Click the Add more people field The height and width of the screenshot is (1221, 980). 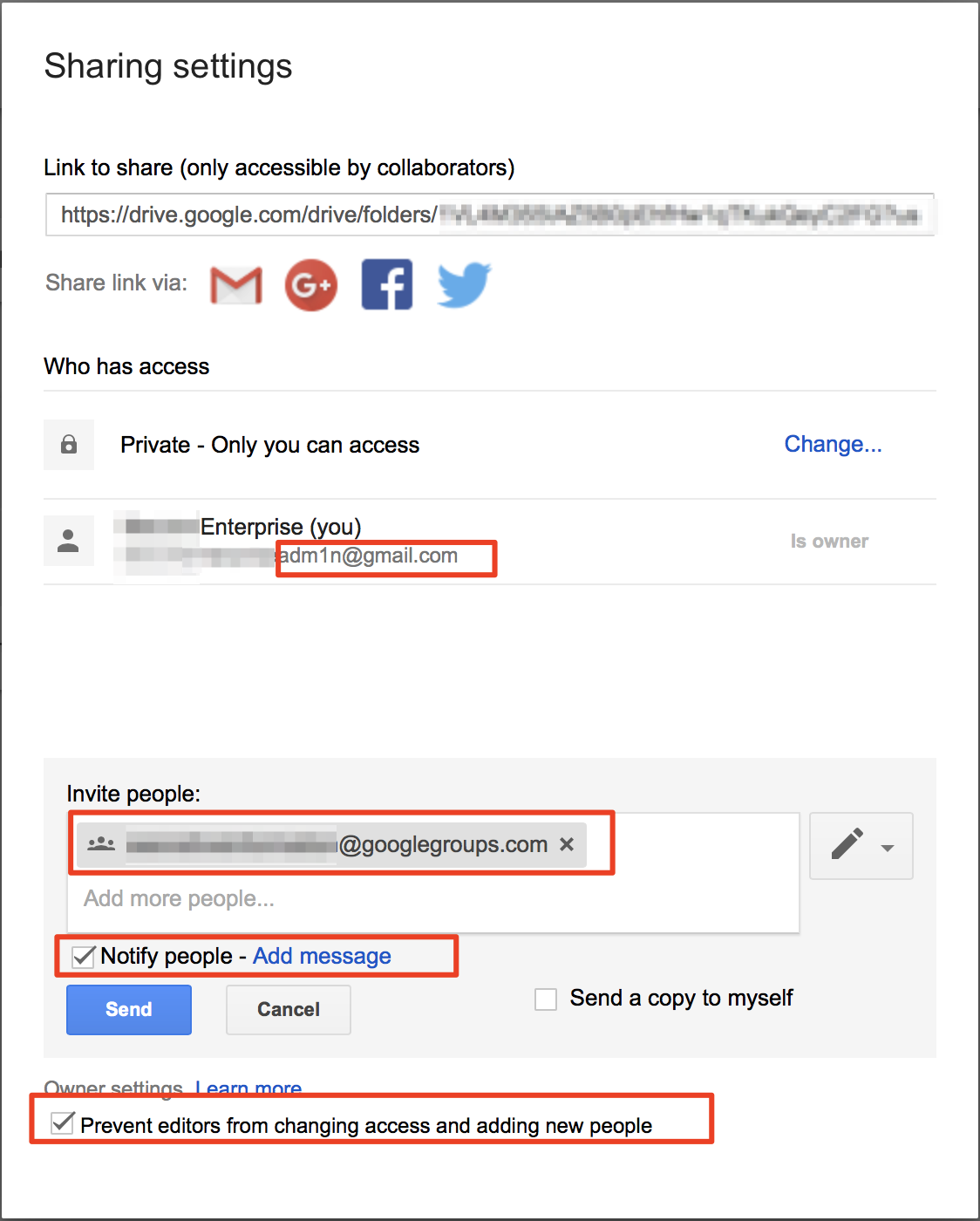pos(432,899)
